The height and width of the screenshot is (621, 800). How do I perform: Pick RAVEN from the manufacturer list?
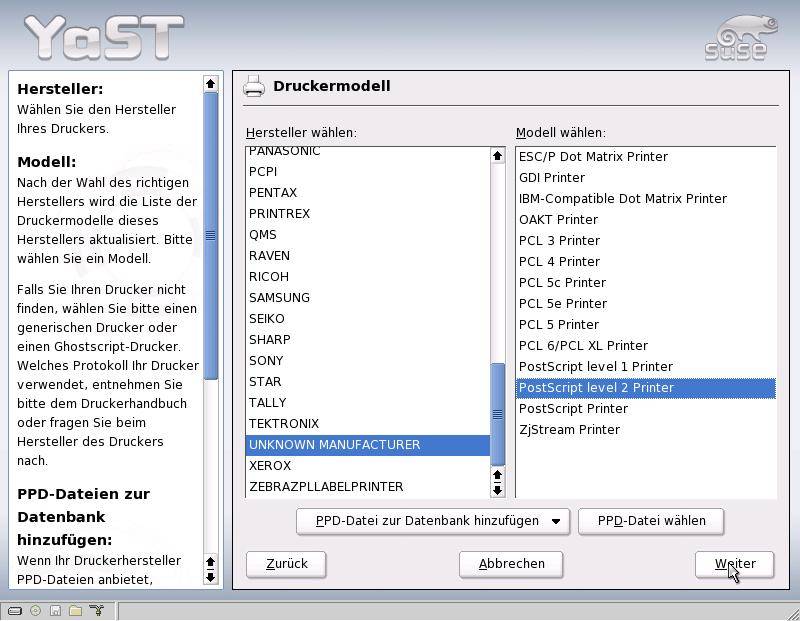(x=367, y=256)
